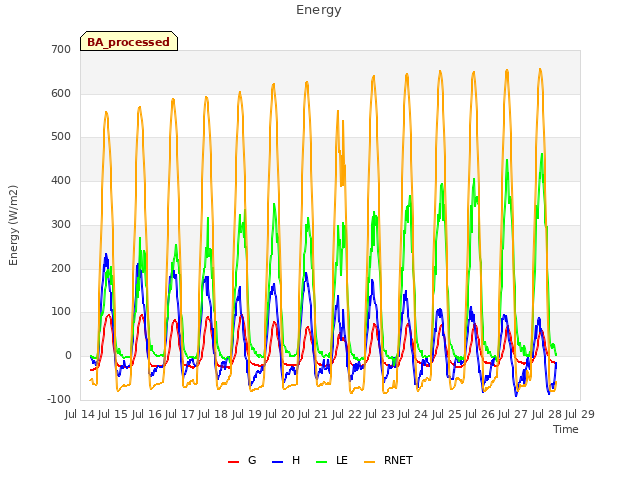Click the Jul 14 x-axis tick label
640x480 pixels.
coord(80,414)
